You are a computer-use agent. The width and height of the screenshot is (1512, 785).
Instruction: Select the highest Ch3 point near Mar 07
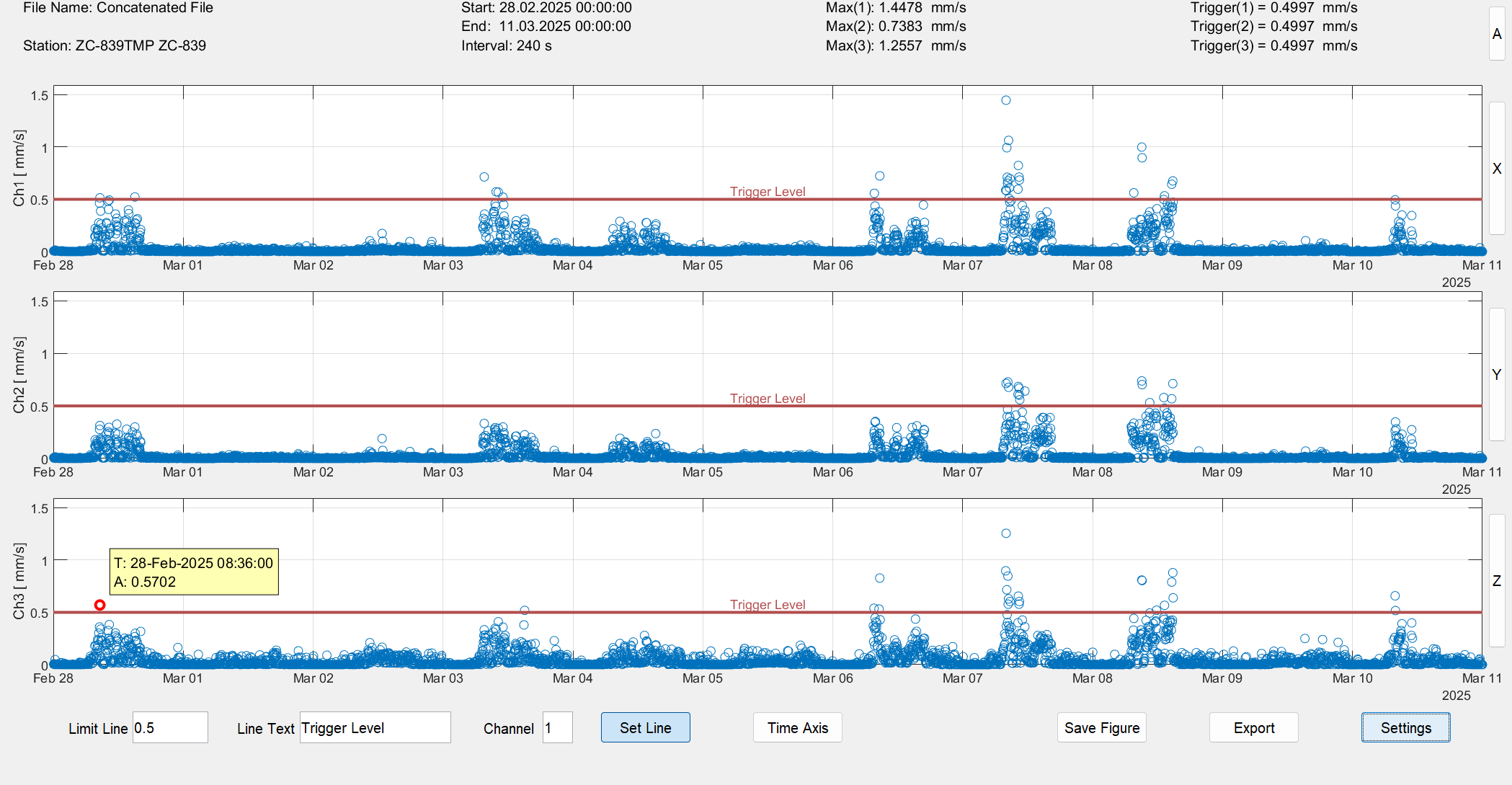pyautogui.click(x=1006, y=533)
